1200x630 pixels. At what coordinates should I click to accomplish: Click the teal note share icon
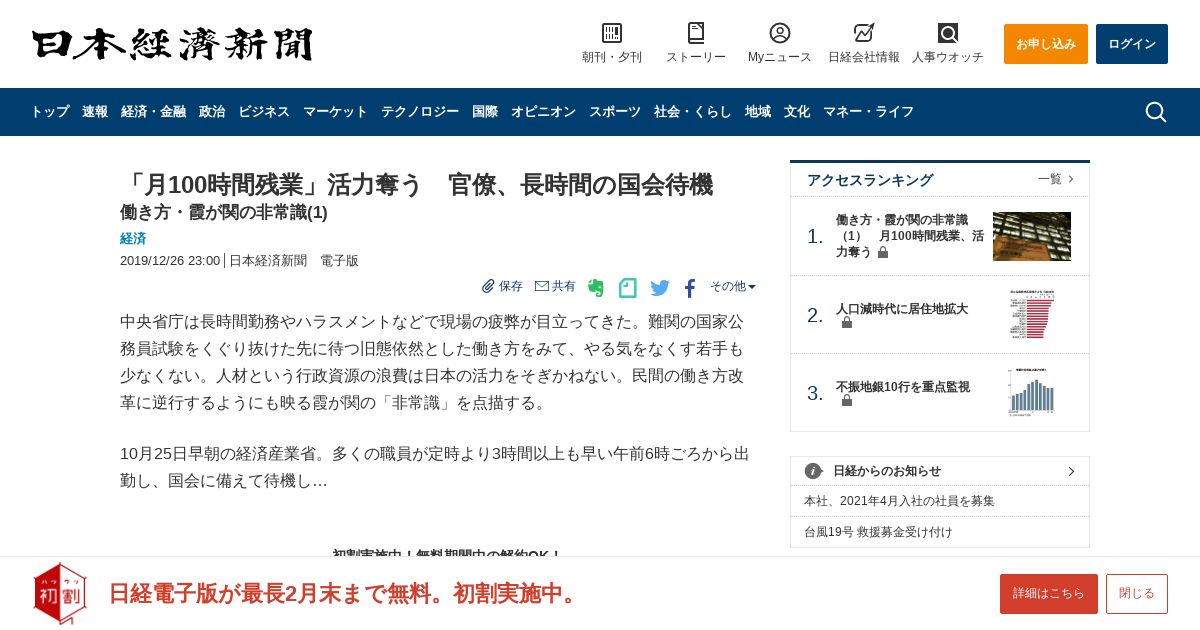point(628,288)
